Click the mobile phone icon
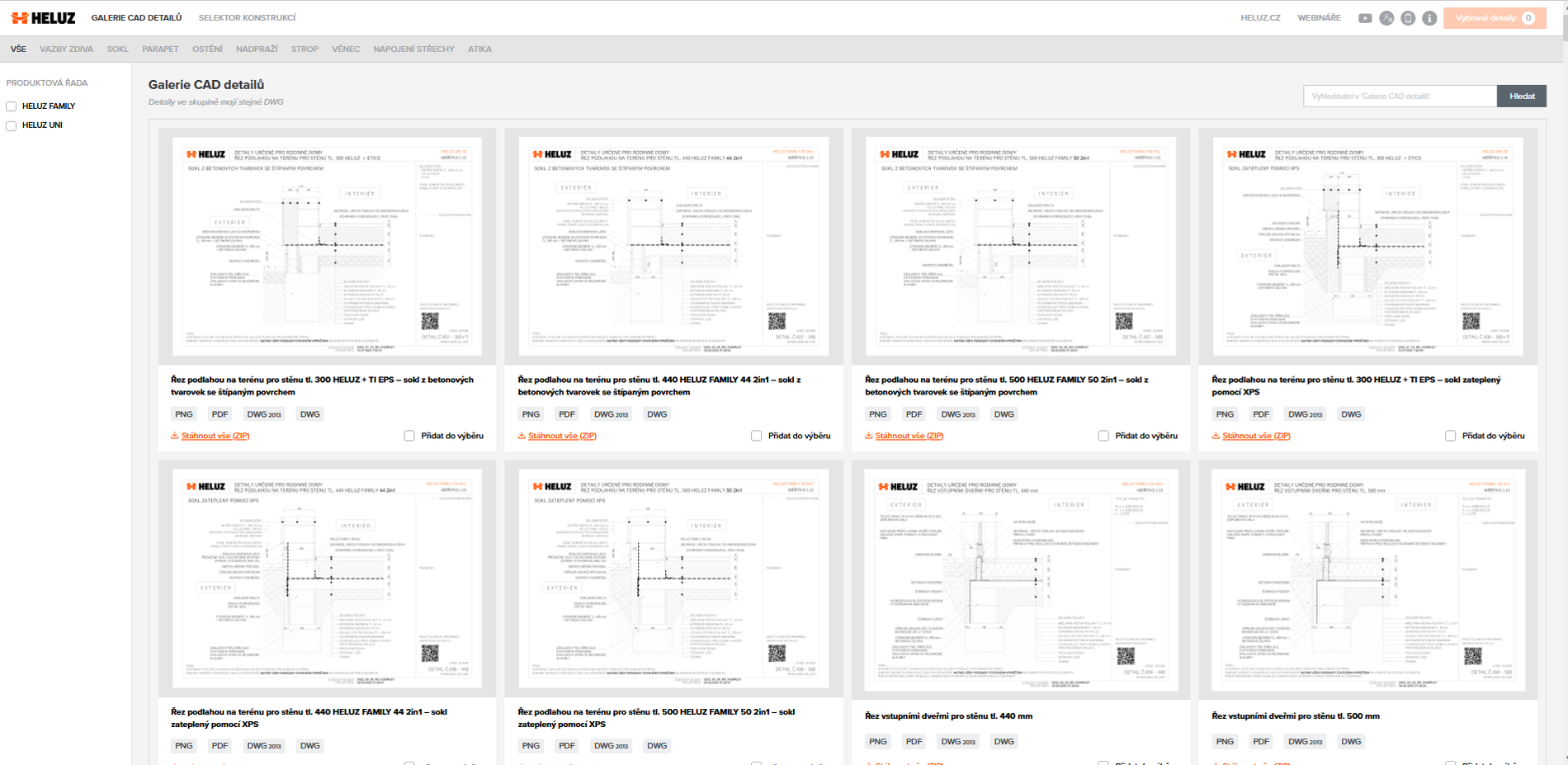Screen dimensions: 1568x765 coord(1408,18)
